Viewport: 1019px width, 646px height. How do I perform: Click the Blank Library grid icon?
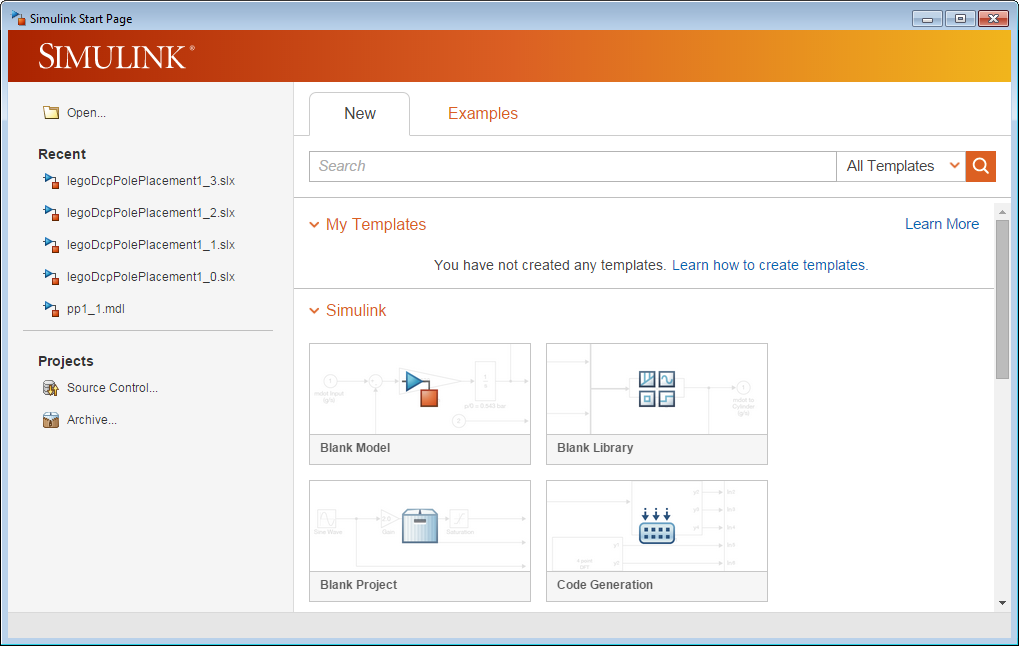(x=656, y=389)
